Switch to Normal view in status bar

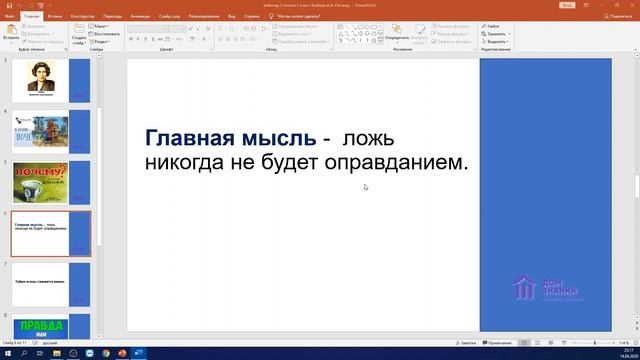point(524,343)
